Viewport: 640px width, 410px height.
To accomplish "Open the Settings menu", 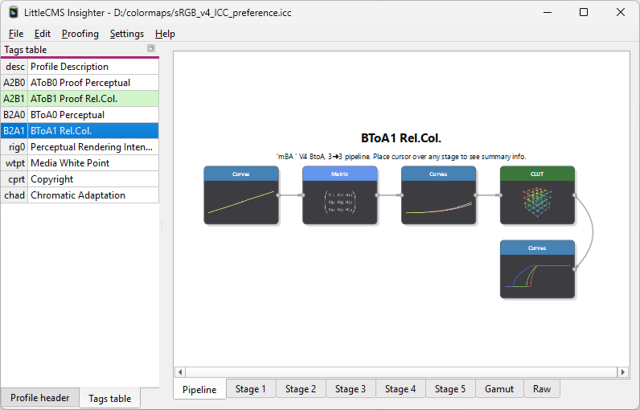I will coord(127,33).
